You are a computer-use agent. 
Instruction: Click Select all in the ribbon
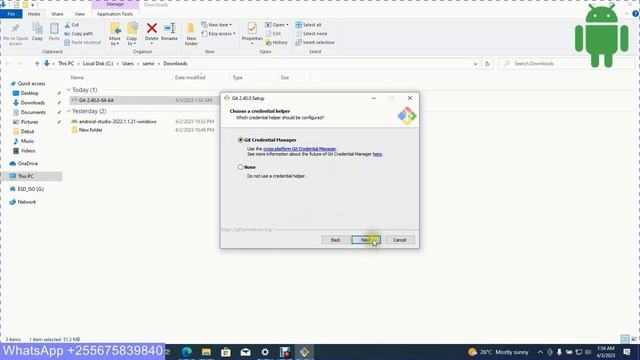[309, 25]
